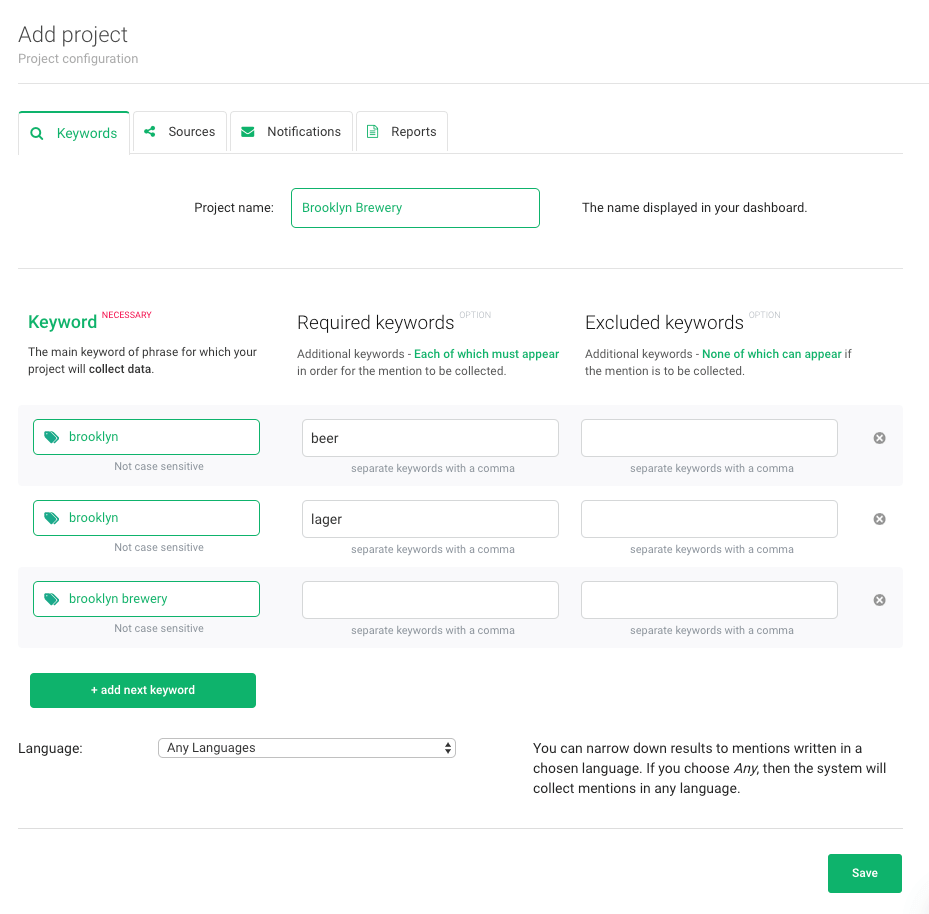Screen dimensions: 929x914
Task: Click the magnifier icon on Keywords tab
Action: click(37, 133)
